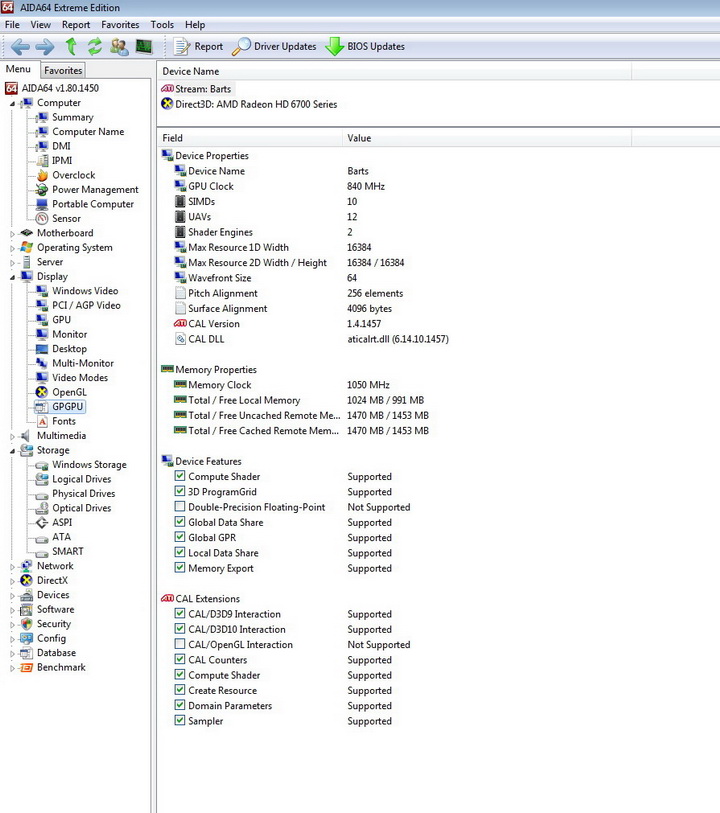
Task: Collapse the Storage tree node
Action: point(12,451)
